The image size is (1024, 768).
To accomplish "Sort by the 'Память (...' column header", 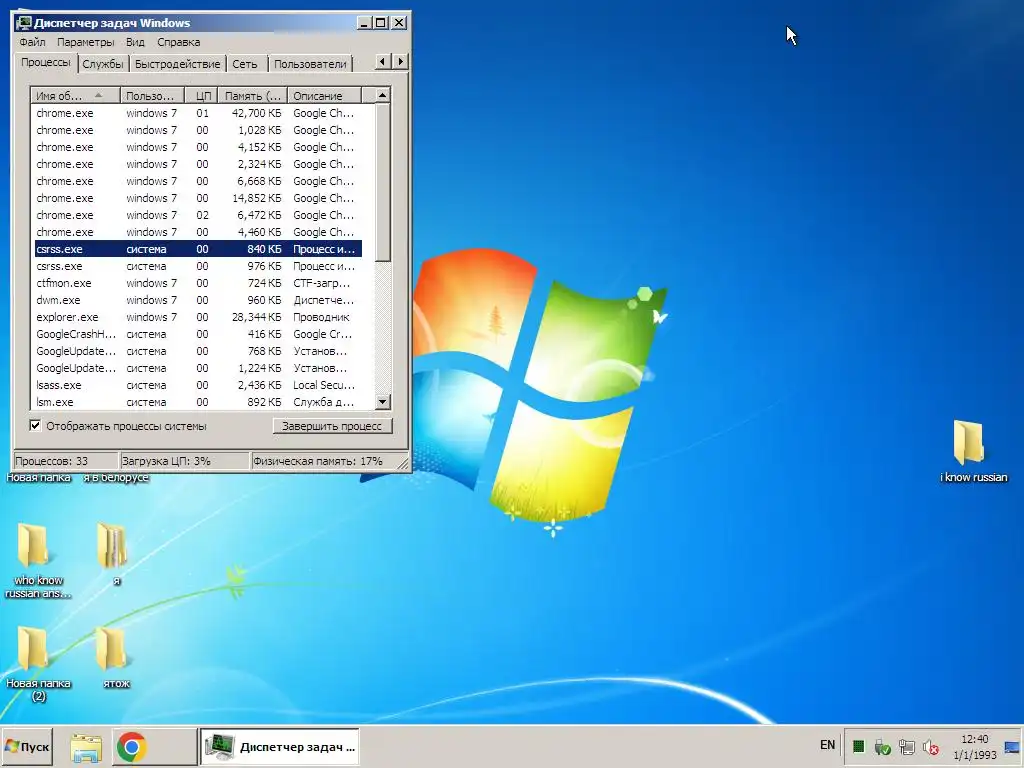I will point(253,96).
